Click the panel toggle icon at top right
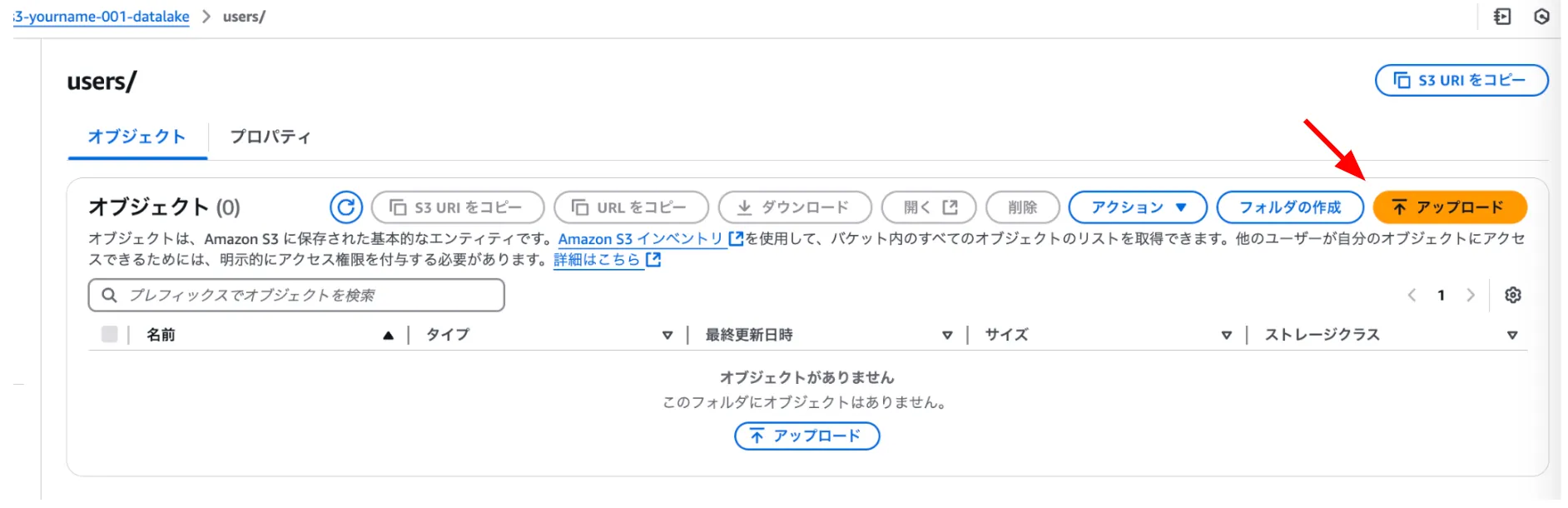This screenshot has height=508, width=1568. click(1502, 17)
